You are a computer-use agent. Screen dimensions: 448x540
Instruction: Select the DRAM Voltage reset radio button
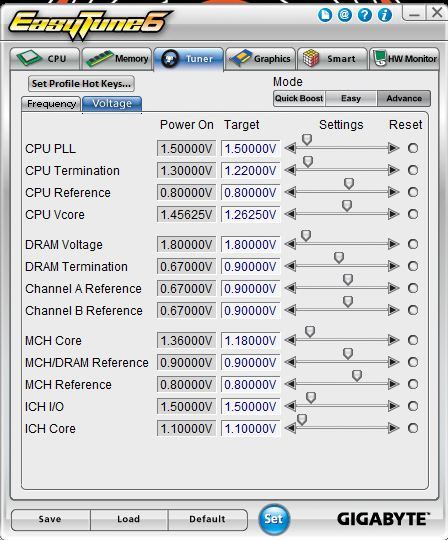click(413, 244)
